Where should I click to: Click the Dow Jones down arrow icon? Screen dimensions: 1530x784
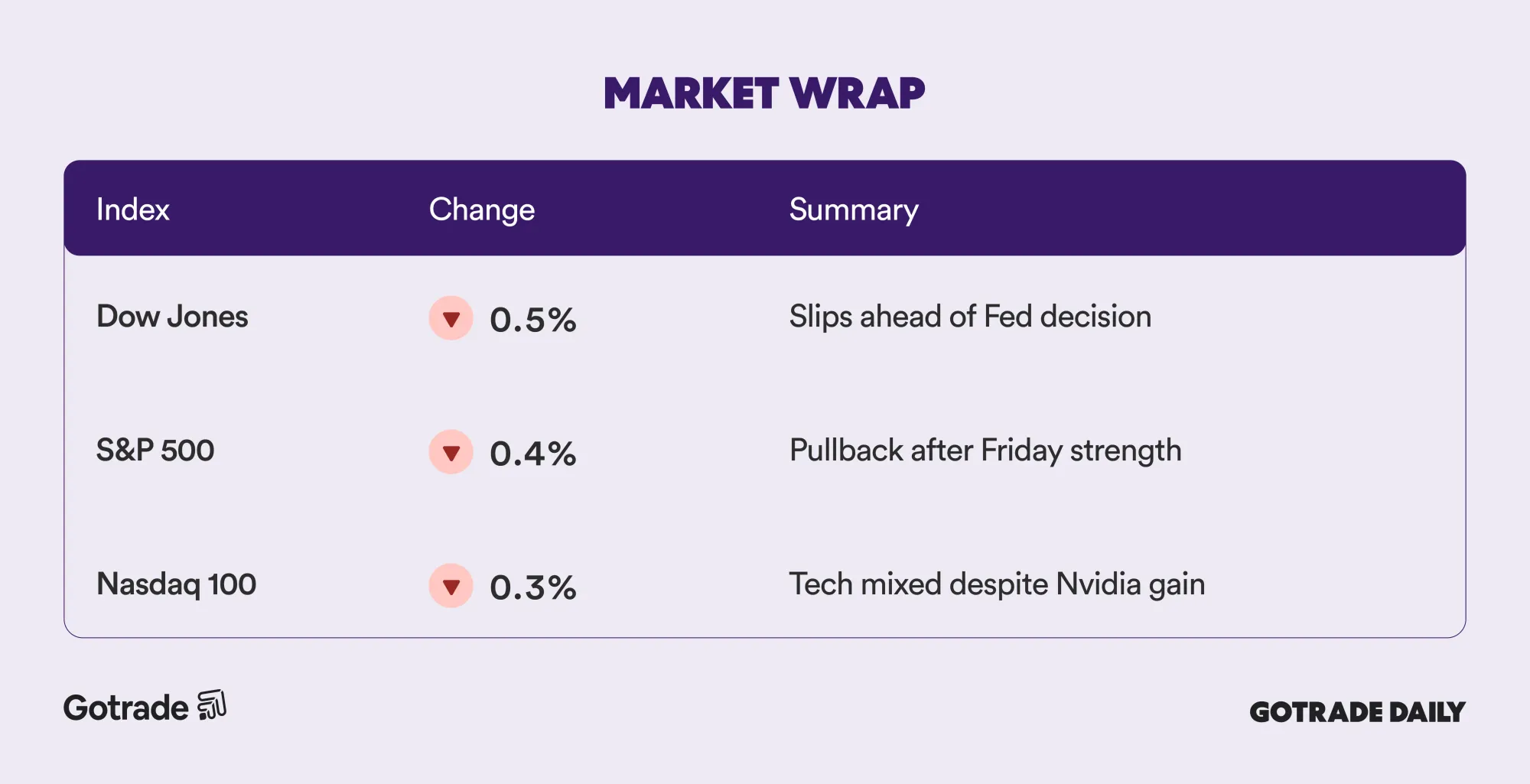pos(451,318)
